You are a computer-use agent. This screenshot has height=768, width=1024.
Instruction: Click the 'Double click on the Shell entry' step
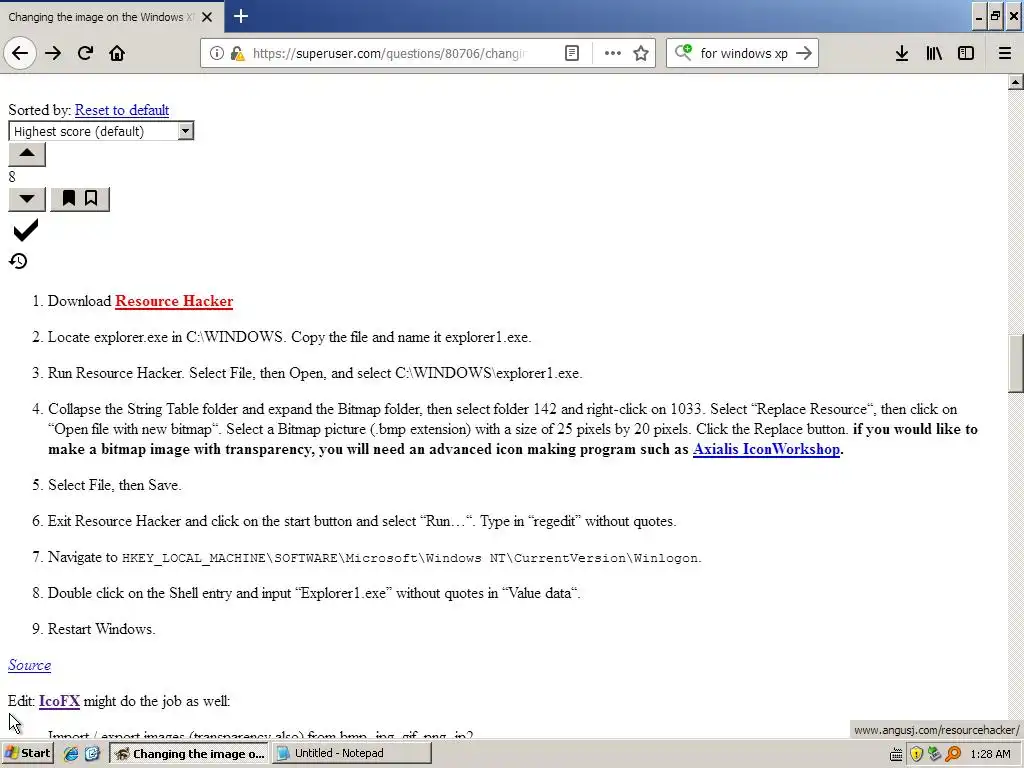[314, 593]
